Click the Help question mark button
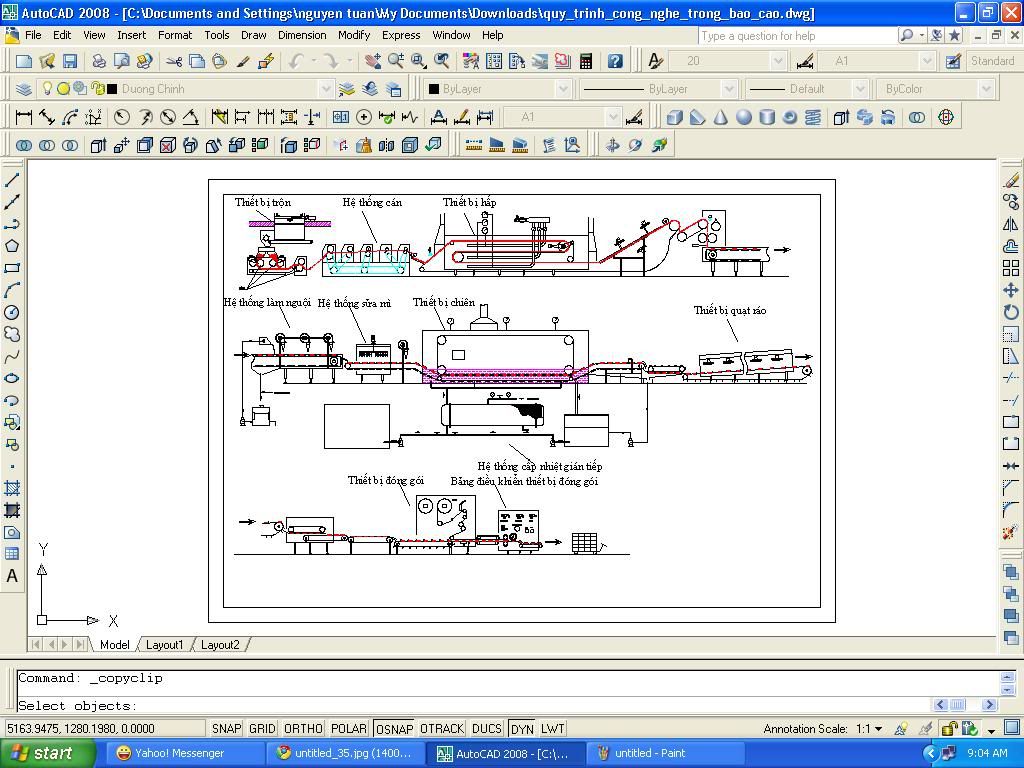 click(x=615, y=61)
